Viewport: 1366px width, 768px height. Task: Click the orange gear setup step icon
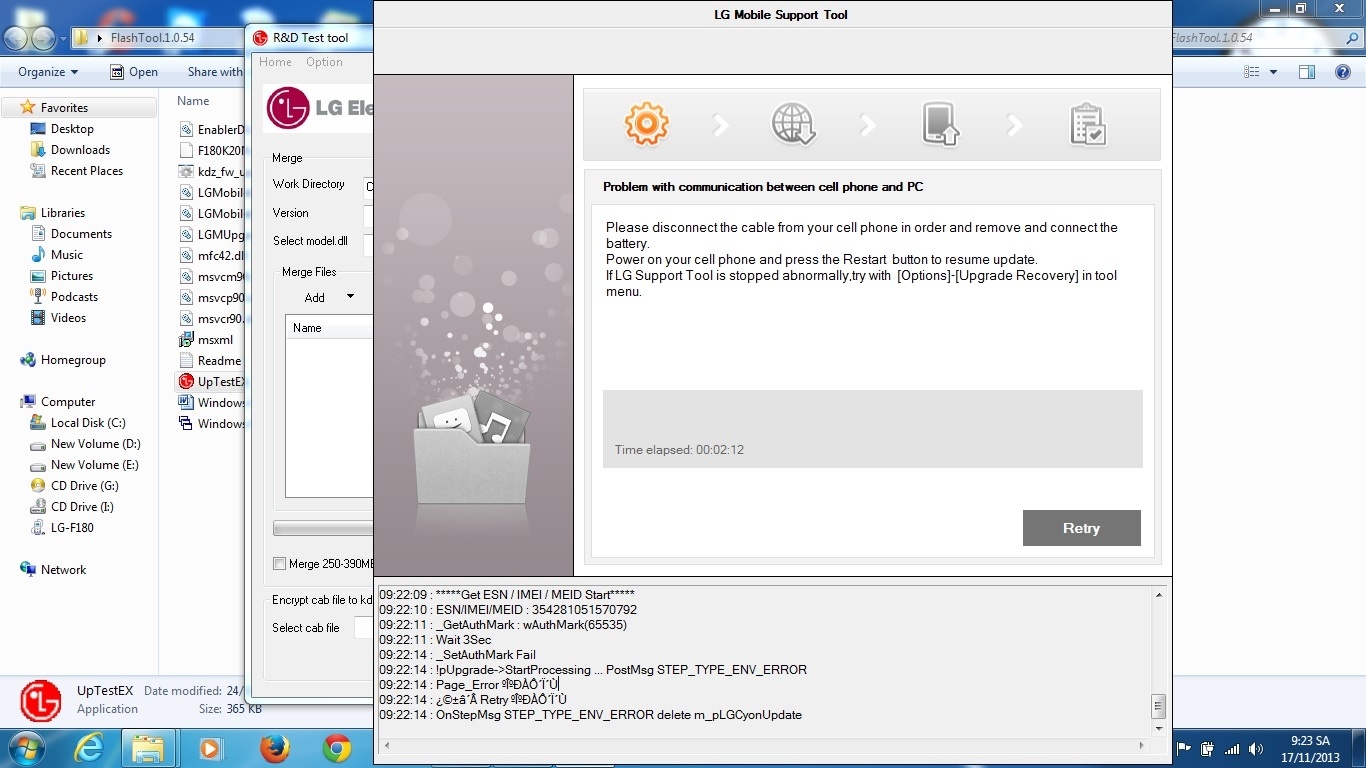click(x=646, y=125)
